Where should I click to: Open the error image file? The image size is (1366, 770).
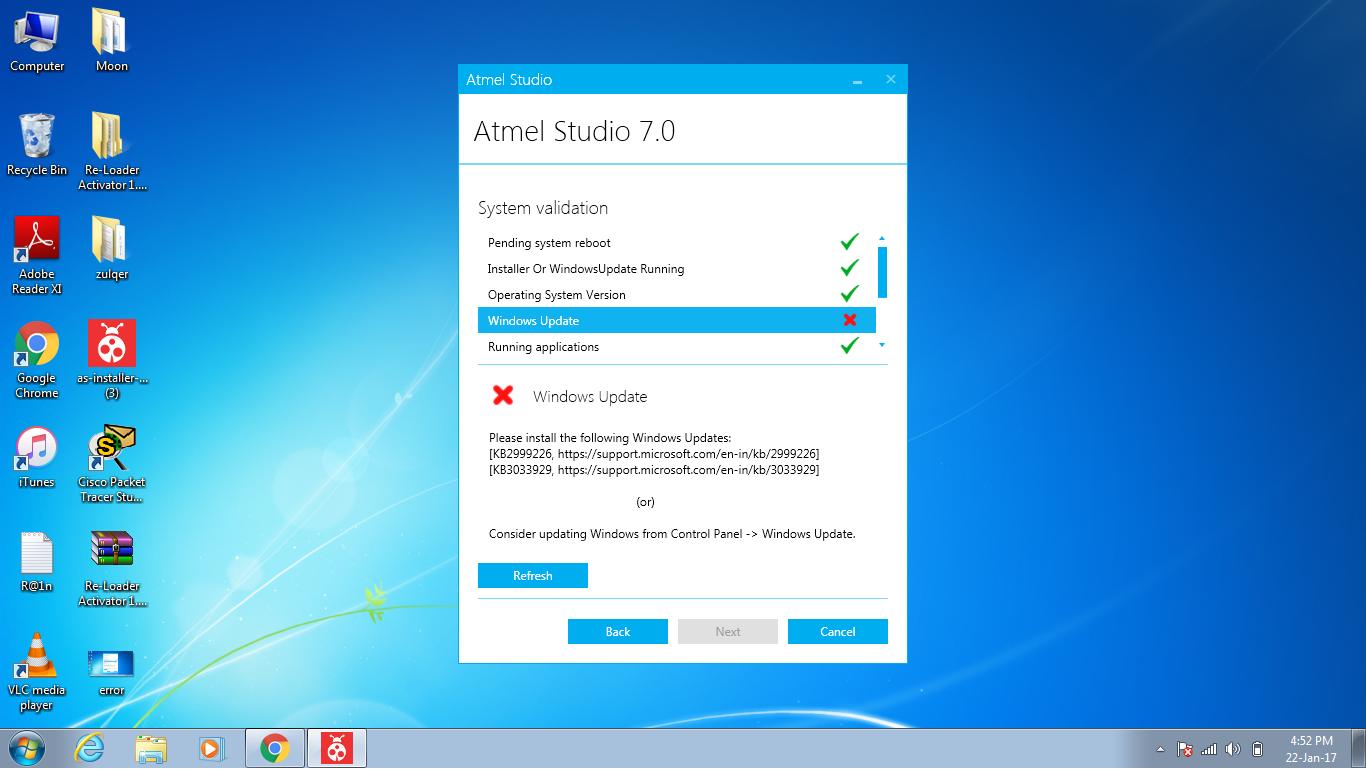pyautogui.click(x=111, y=672)
